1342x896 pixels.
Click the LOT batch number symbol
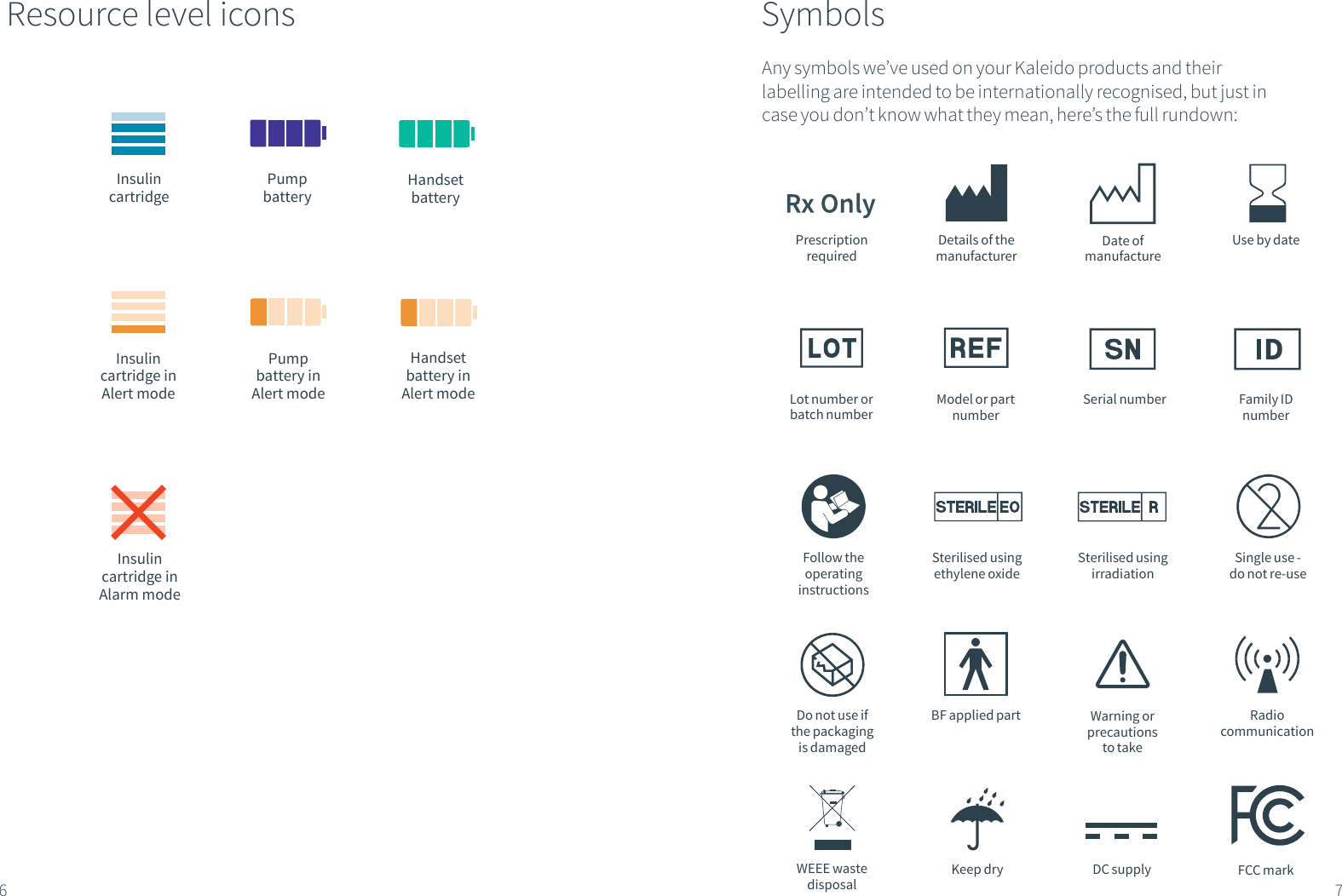pyautogui.click(x=831, y=347)
